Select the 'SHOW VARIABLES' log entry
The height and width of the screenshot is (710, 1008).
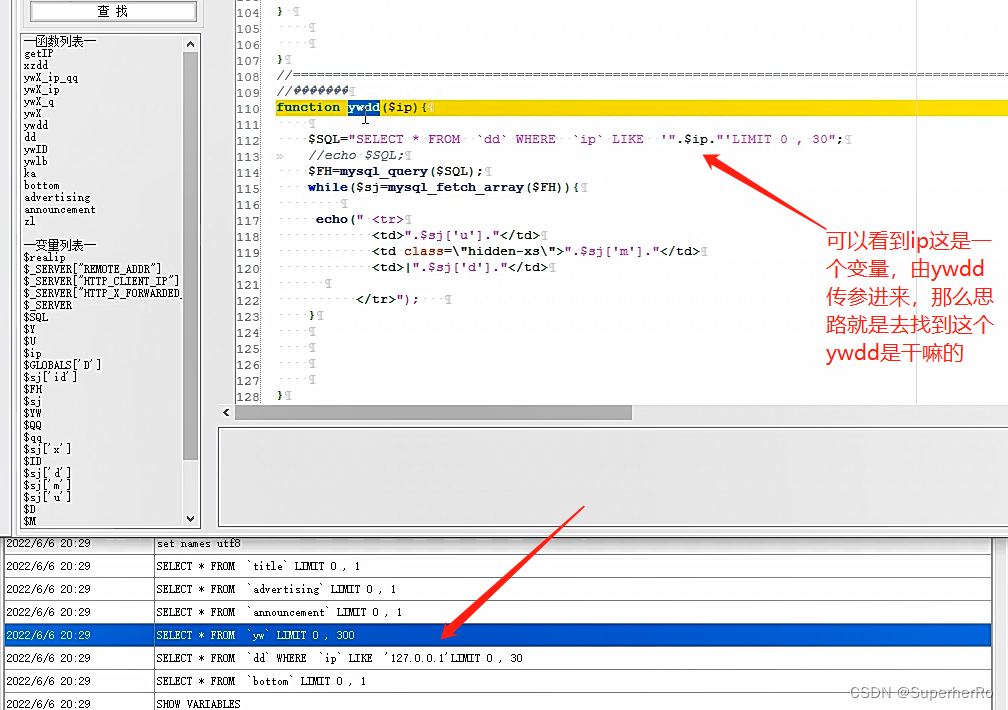[300, 703]
